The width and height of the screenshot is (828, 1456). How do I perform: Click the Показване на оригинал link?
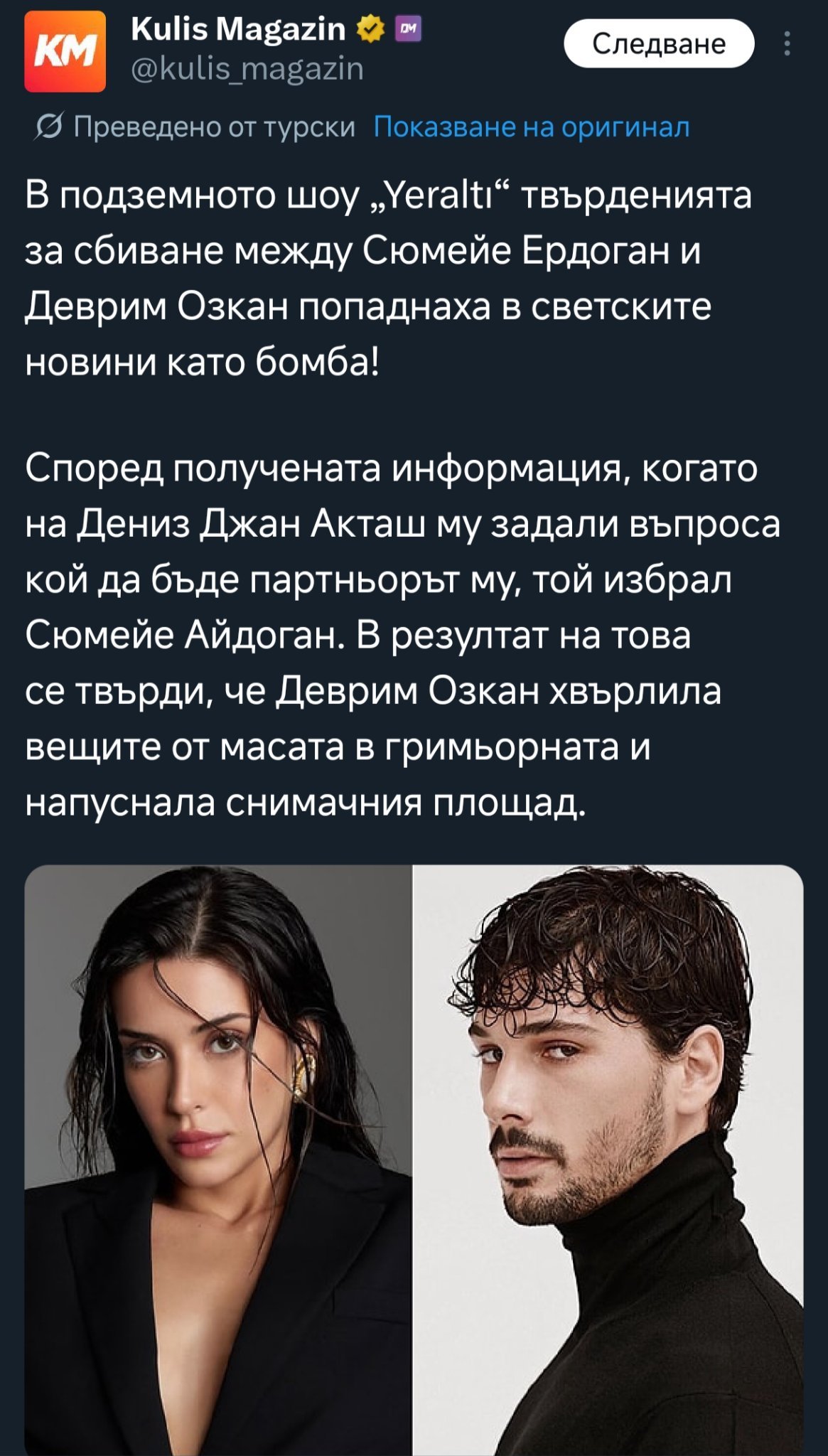pos(532,127)
